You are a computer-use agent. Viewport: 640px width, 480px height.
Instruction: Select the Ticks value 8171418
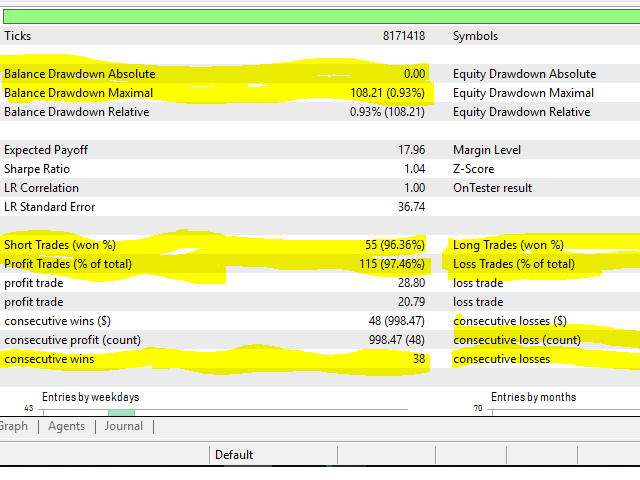(x=404, y=36)
